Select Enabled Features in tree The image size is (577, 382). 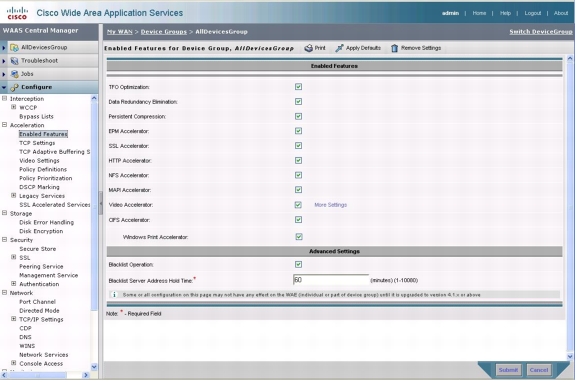(x=43, y=134)
